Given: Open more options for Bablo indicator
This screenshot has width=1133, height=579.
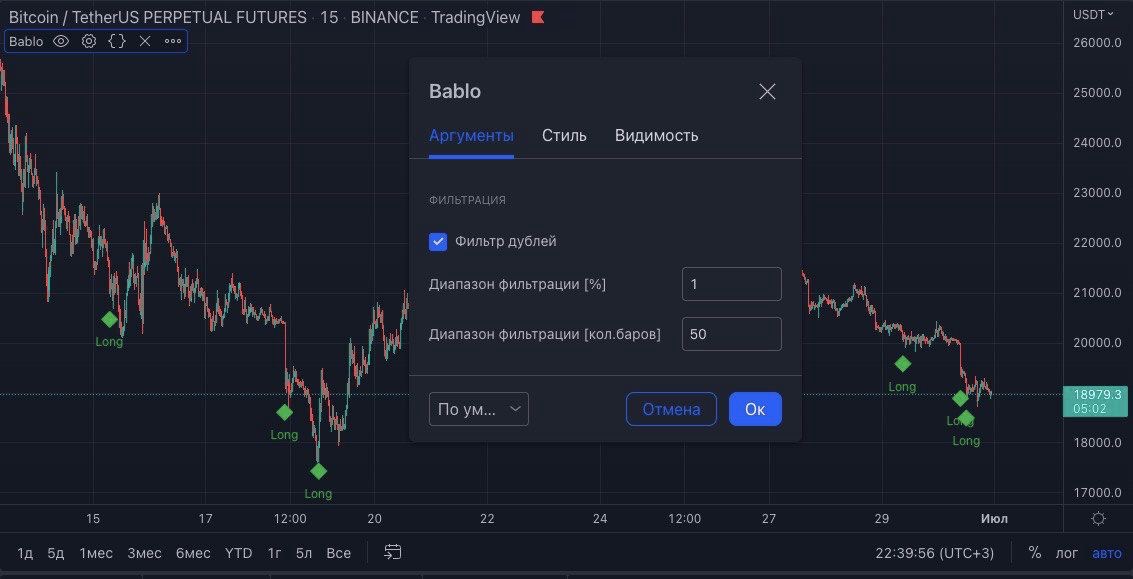Looking at the screenshot, I should [x=173, y=41].
